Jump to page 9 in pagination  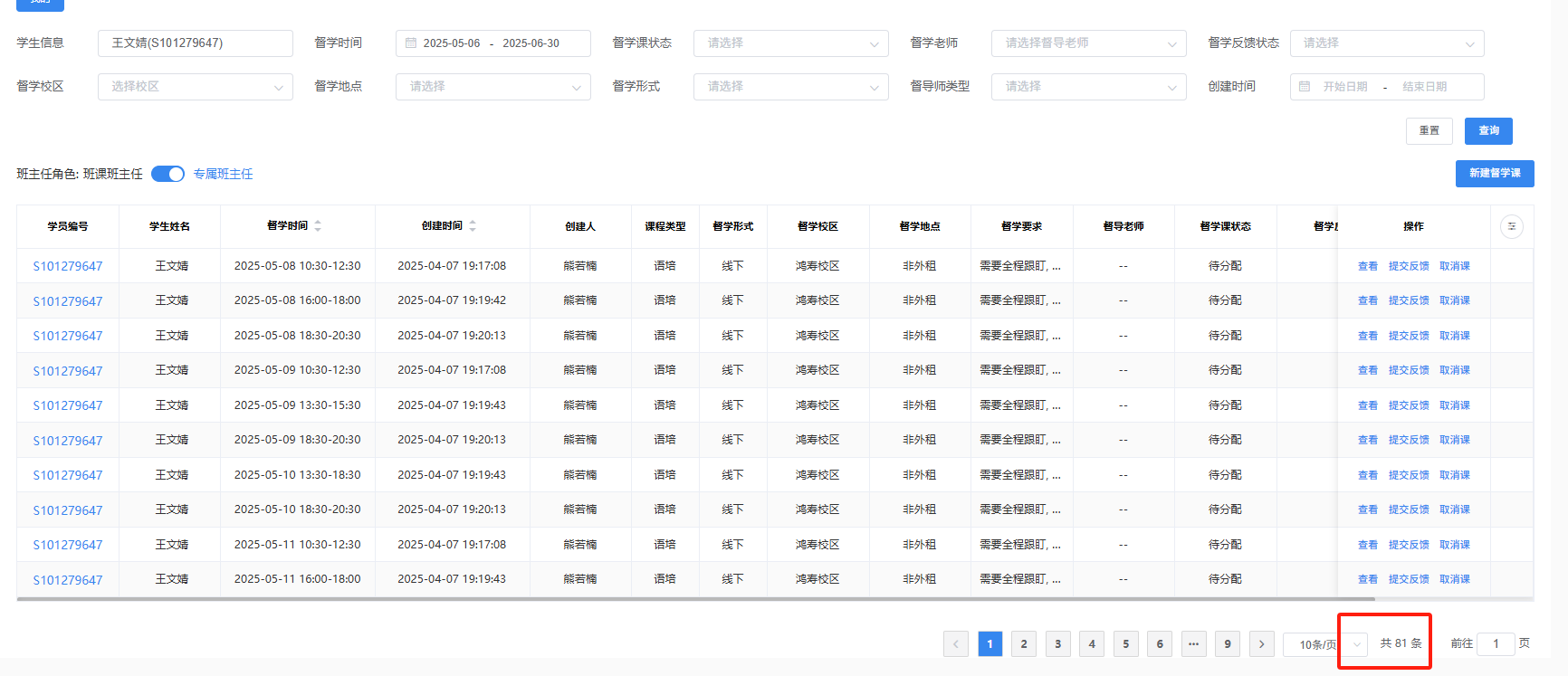1227,644
